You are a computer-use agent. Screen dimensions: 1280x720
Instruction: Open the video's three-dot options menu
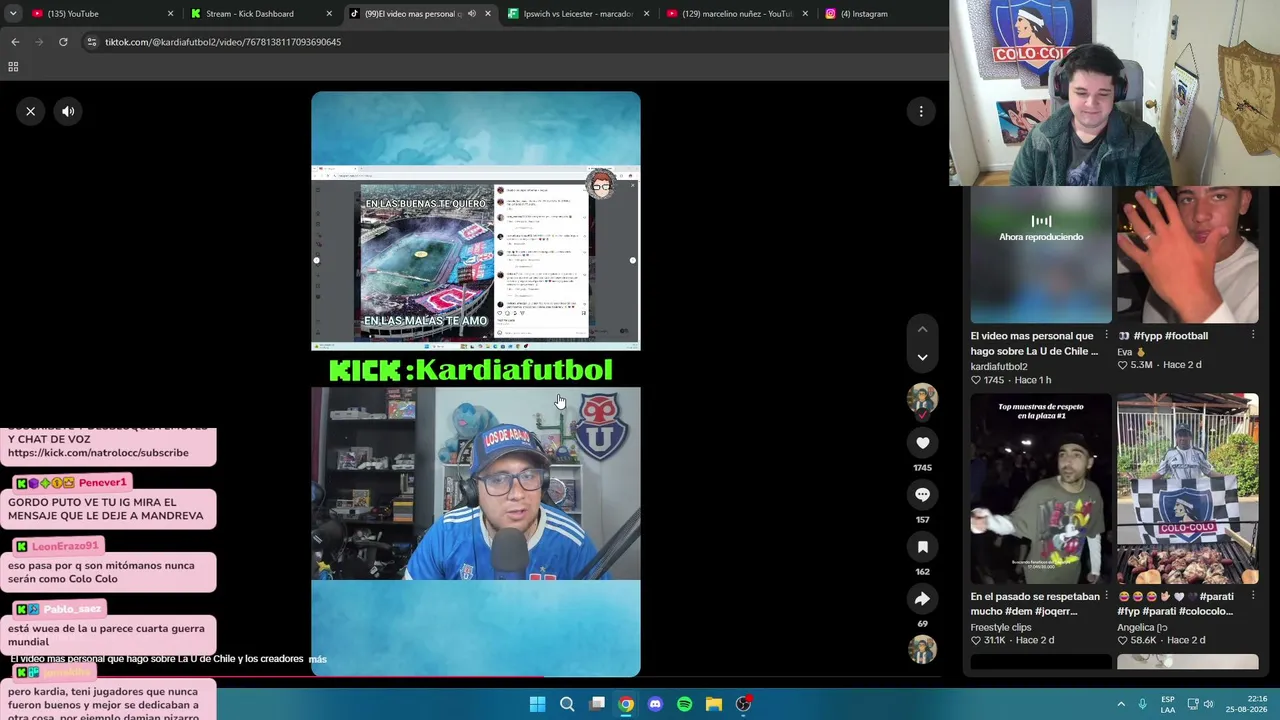(921, 111)
